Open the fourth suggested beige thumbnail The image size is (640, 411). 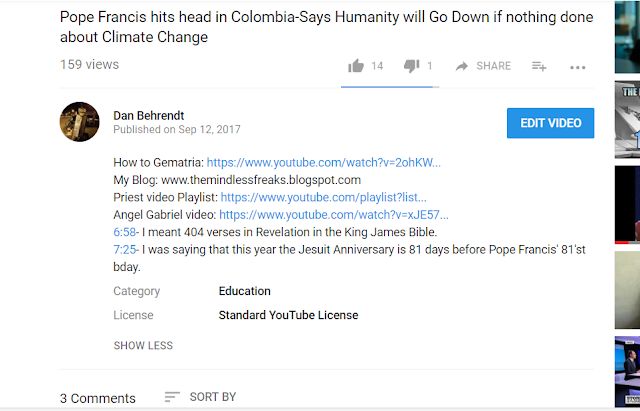(x=627, y=290)
